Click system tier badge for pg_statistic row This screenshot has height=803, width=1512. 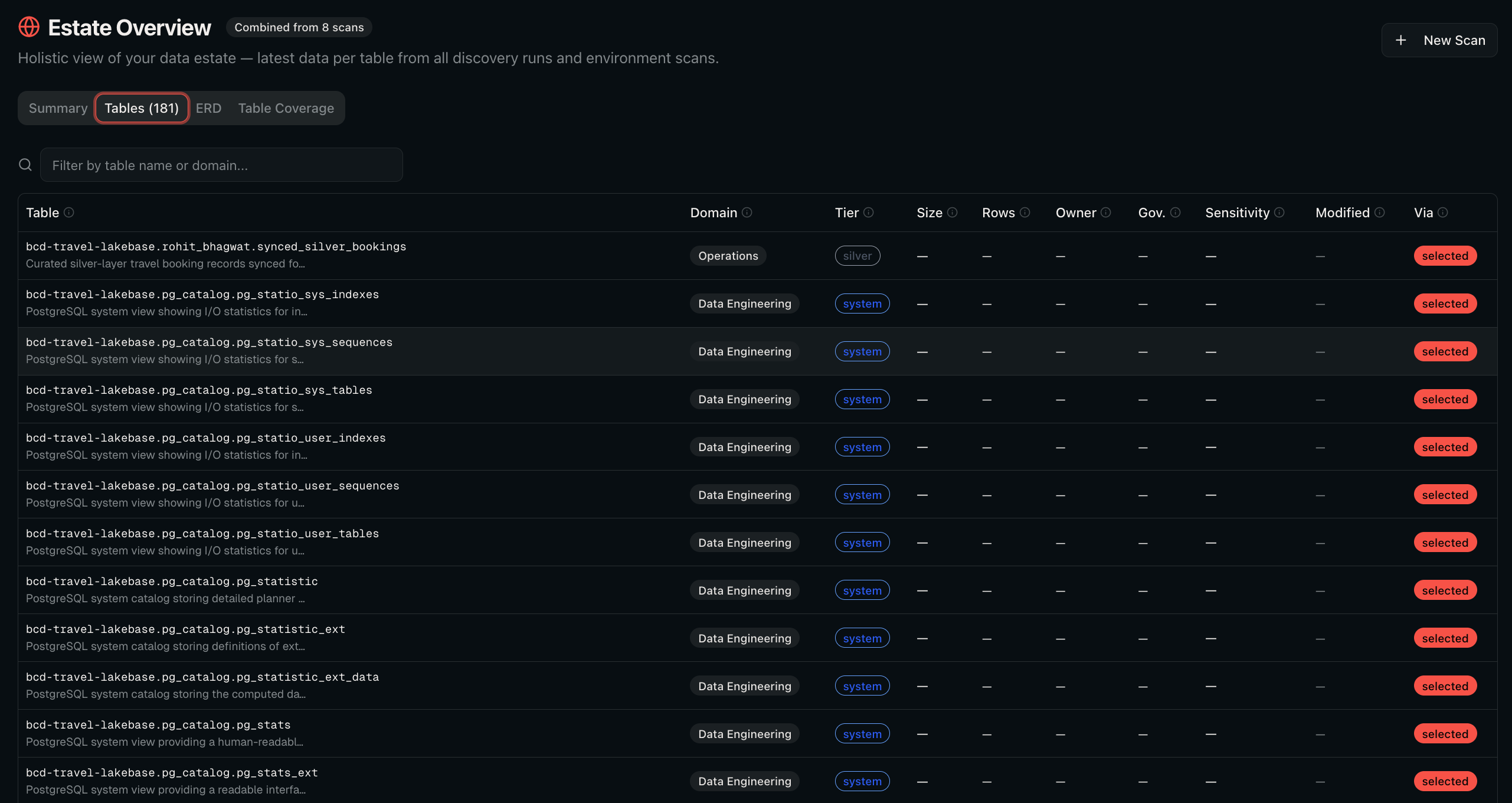coord(862,590)
